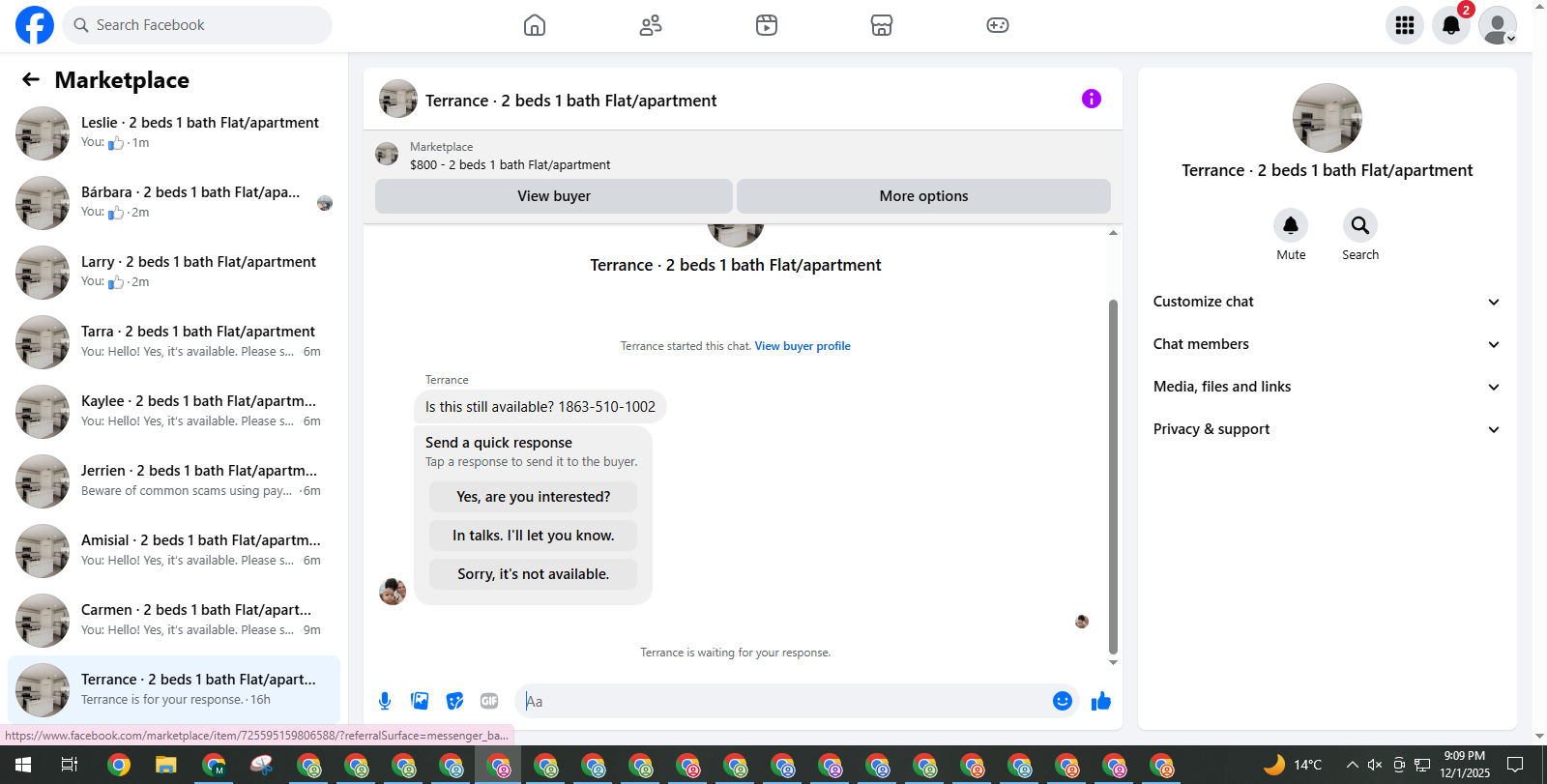Open File Explorer from the taskbar
The height and width of the screenshot is (784, 1547).
coord(166,765)
